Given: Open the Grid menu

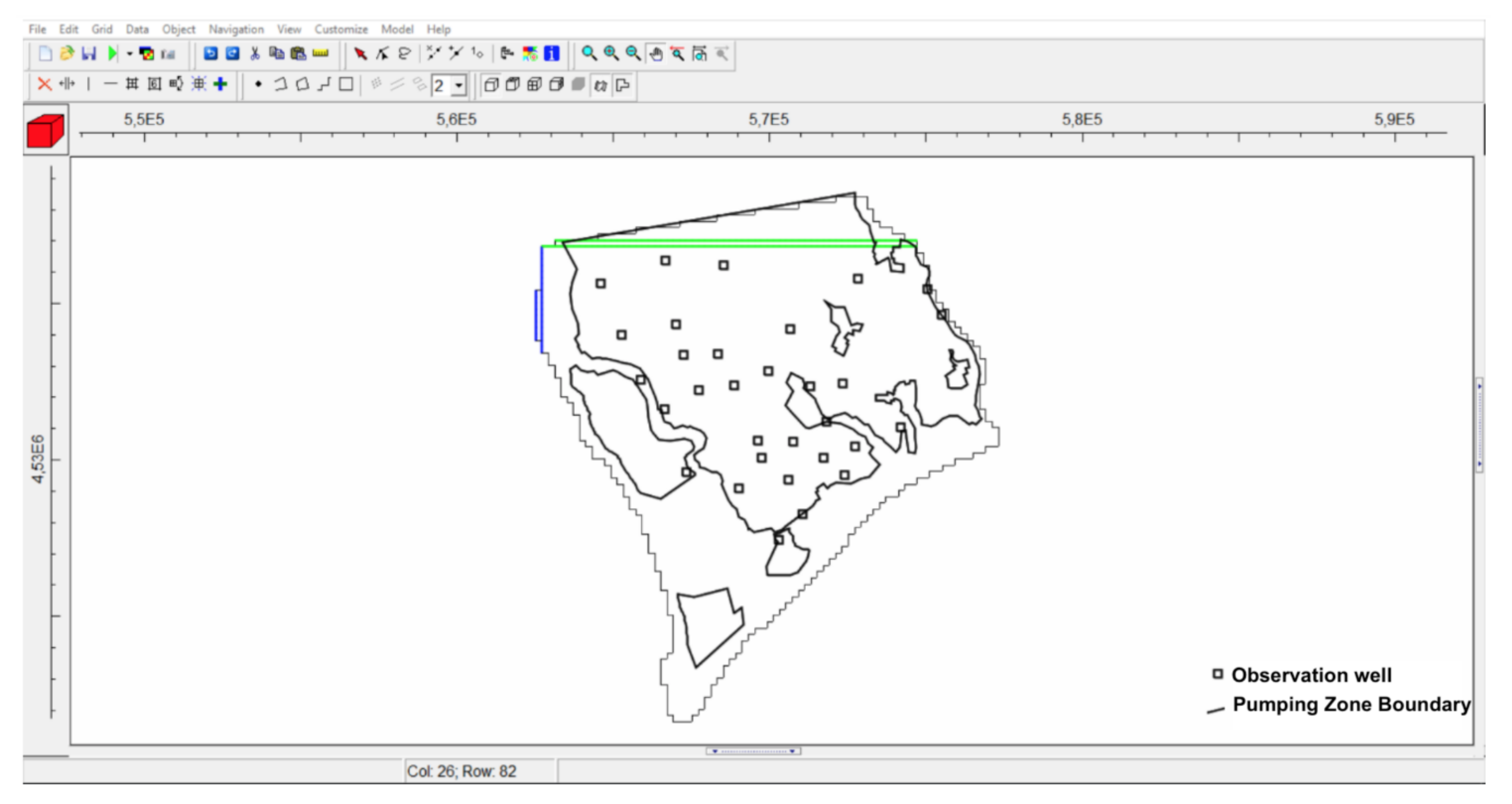Looking at the screenshot, I should coord(101,29).
